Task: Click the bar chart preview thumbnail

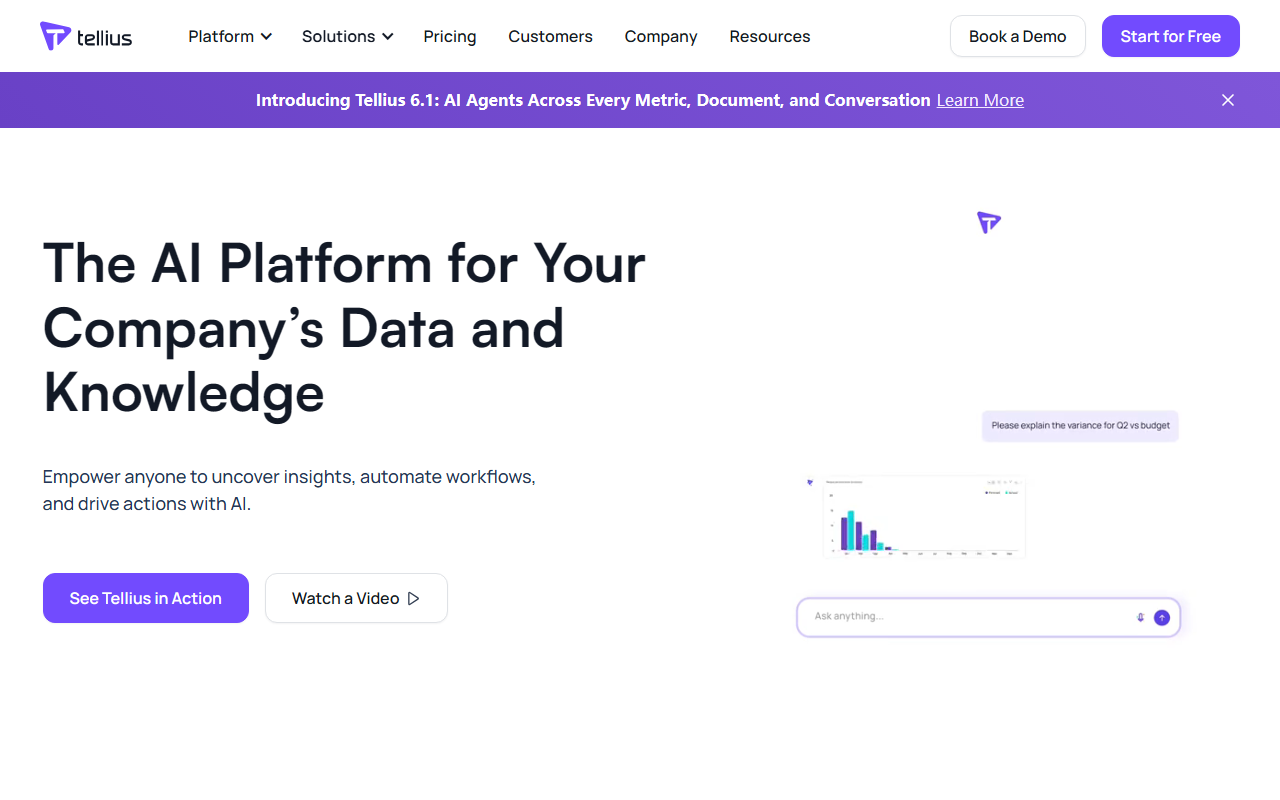Action: 924,516
